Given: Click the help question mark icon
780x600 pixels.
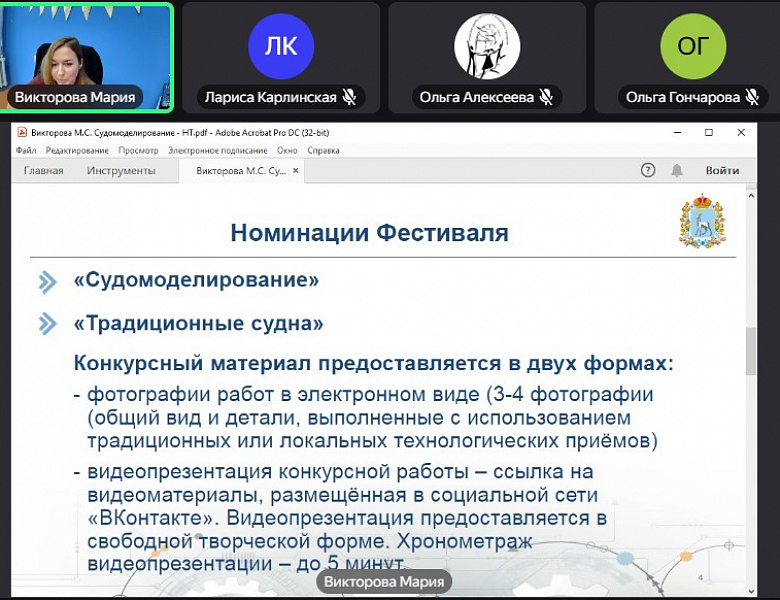Looking at the screenshot, I should tap(648, 171).
